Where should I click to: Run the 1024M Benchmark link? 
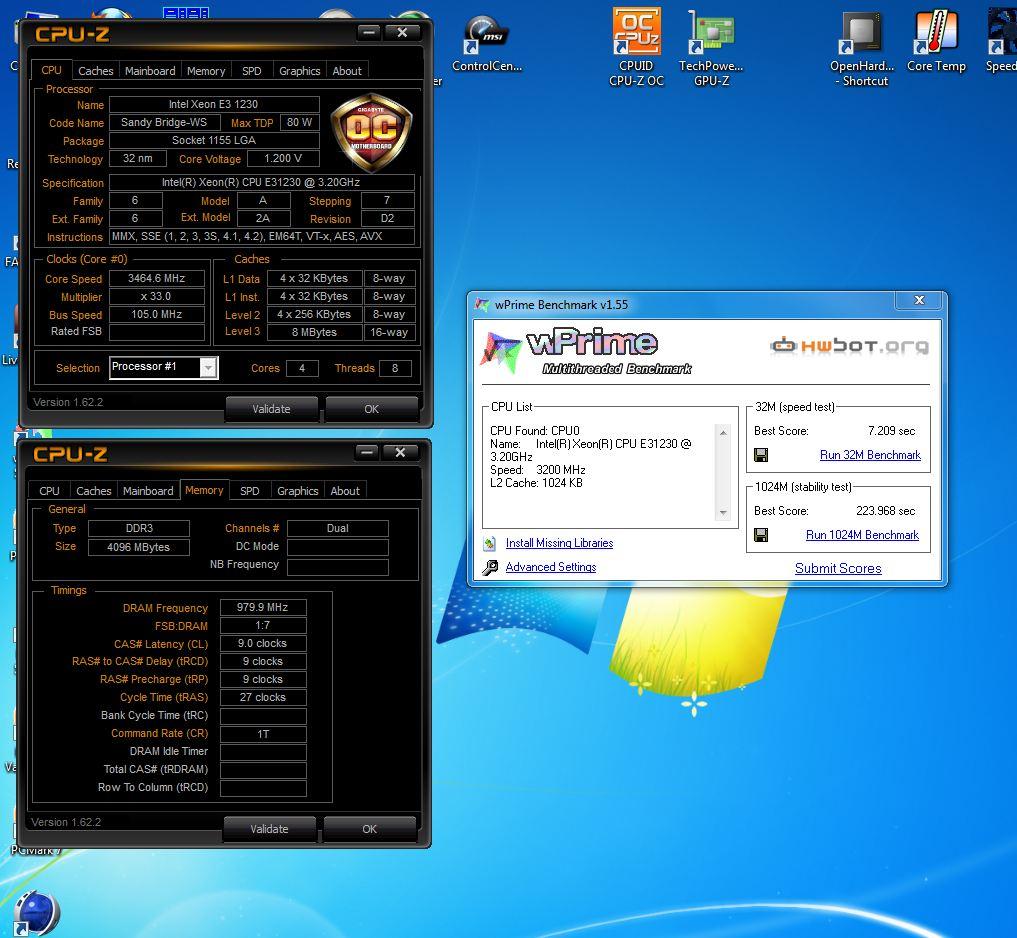(x=862, y=535)
